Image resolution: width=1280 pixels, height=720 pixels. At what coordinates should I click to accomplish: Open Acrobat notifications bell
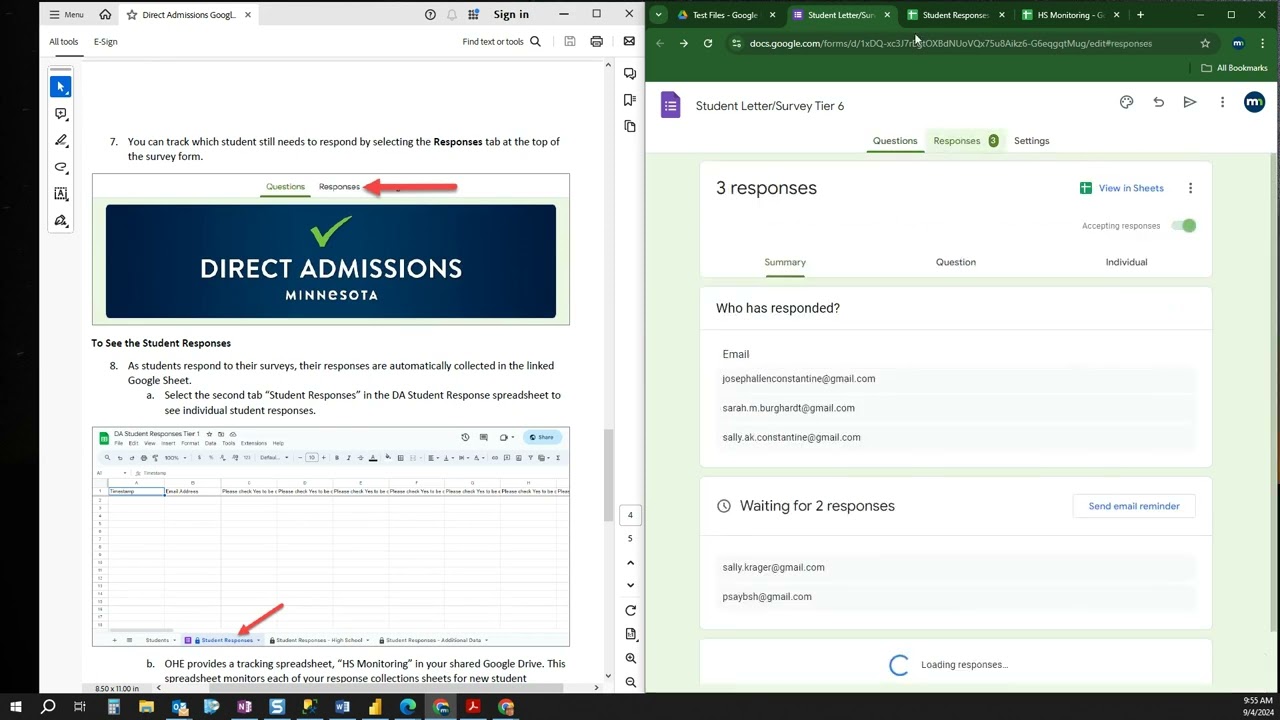[x=452, y=15]
